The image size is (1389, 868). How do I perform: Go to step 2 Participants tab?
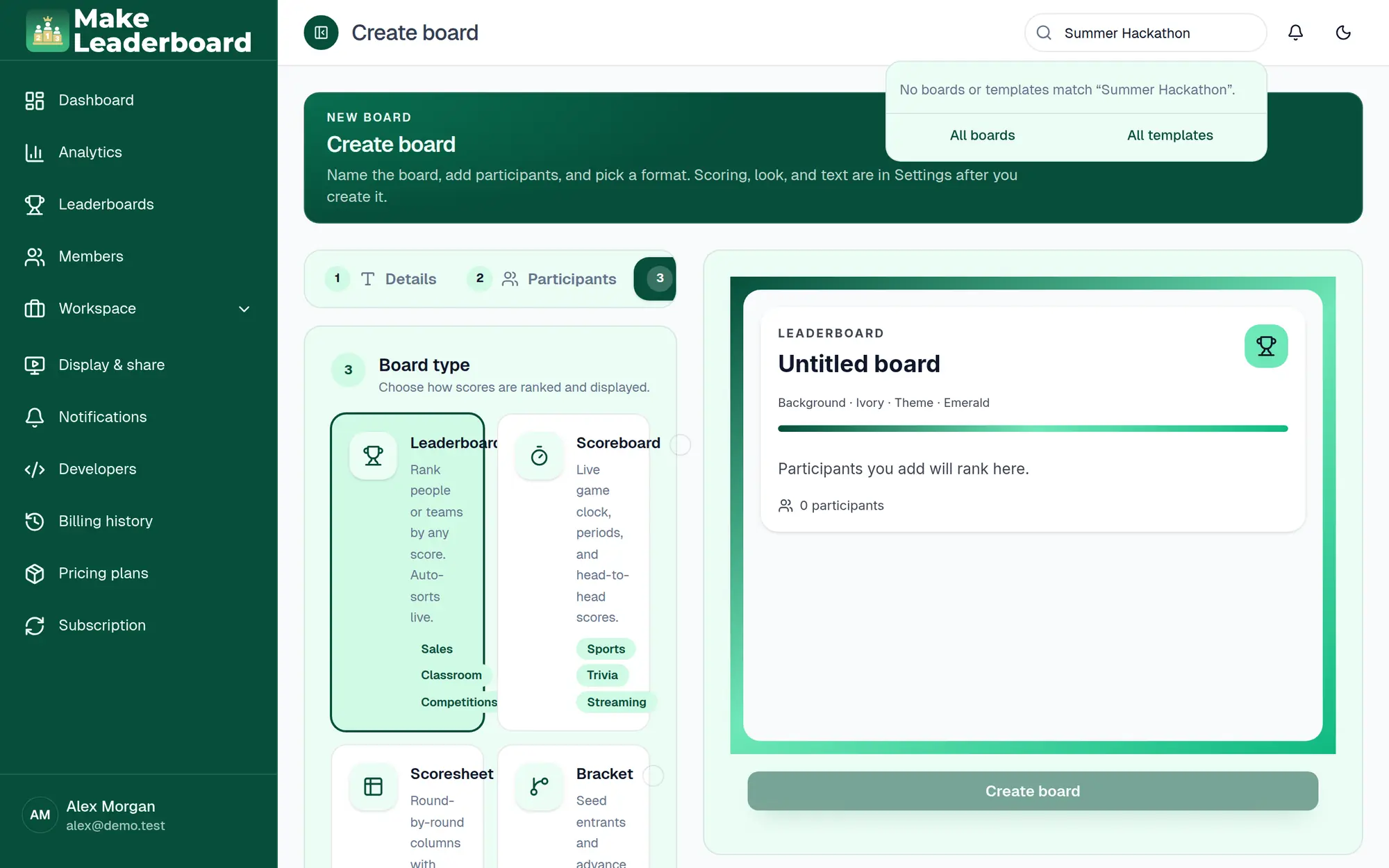[542, 278]
